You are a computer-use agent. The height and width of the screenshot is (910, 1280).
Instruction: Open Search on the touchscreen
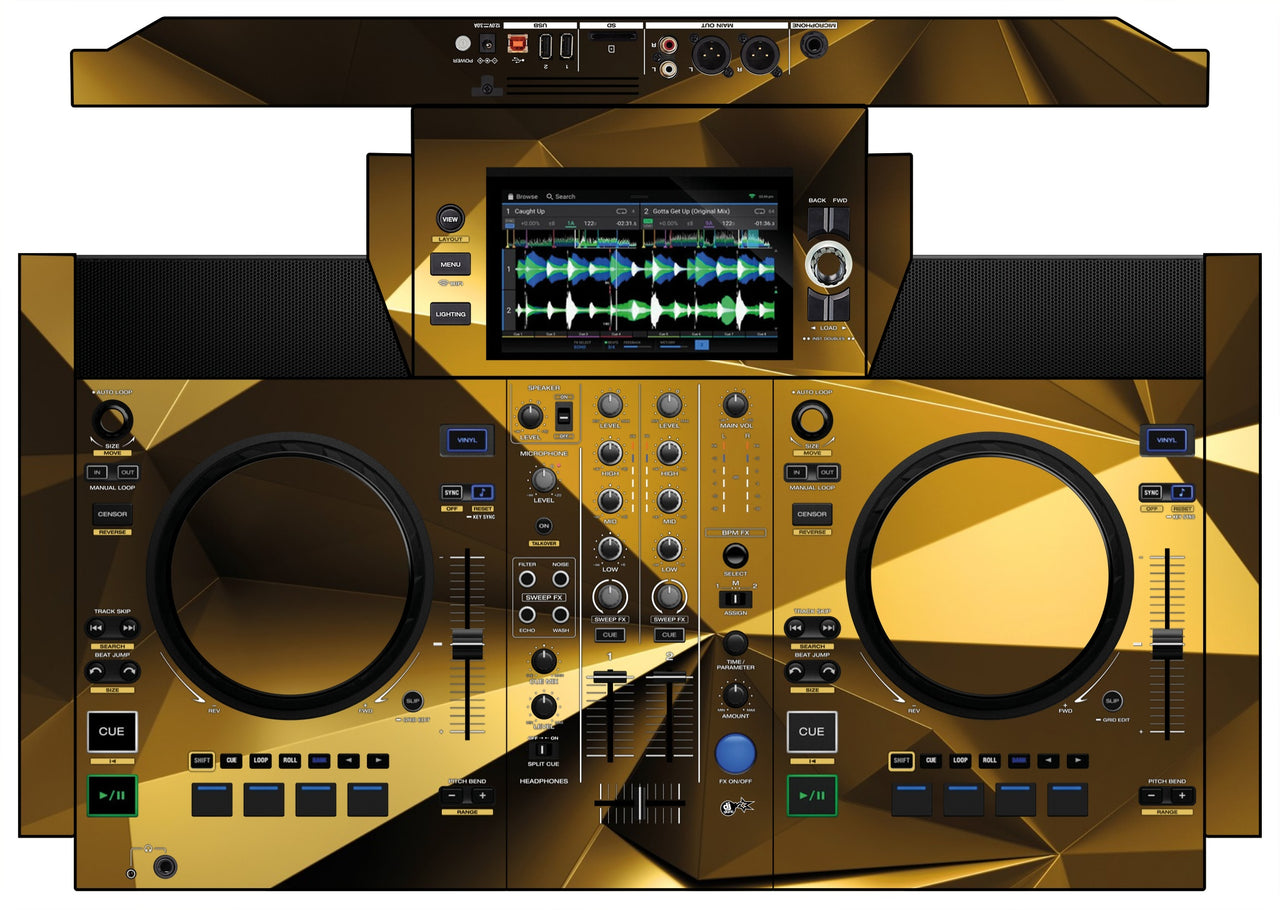tap(561, 196)
